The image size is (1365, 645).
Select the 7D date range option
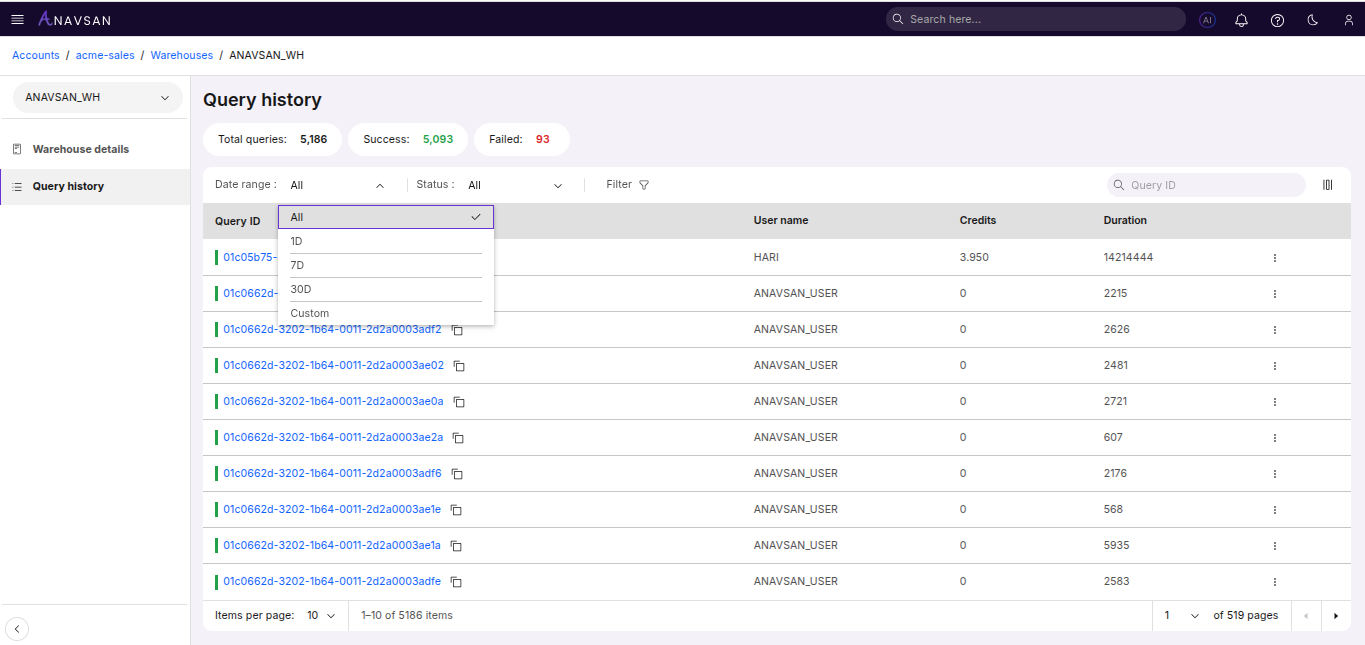pos(298,265)
